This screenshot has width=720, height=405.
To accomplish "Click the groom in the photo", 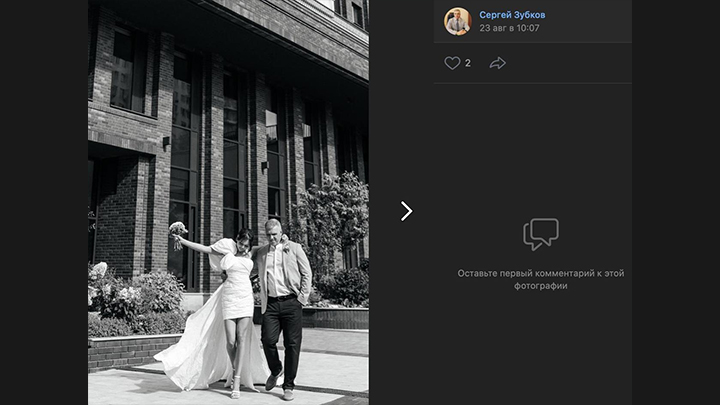I will pyautogui.click(x=280, y=300).
